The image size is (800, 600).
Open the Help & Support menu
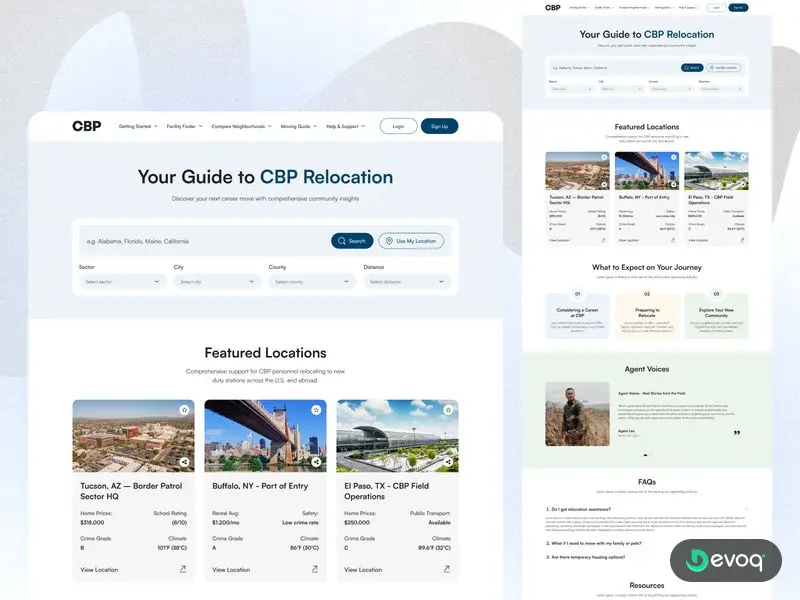point(345,126)
